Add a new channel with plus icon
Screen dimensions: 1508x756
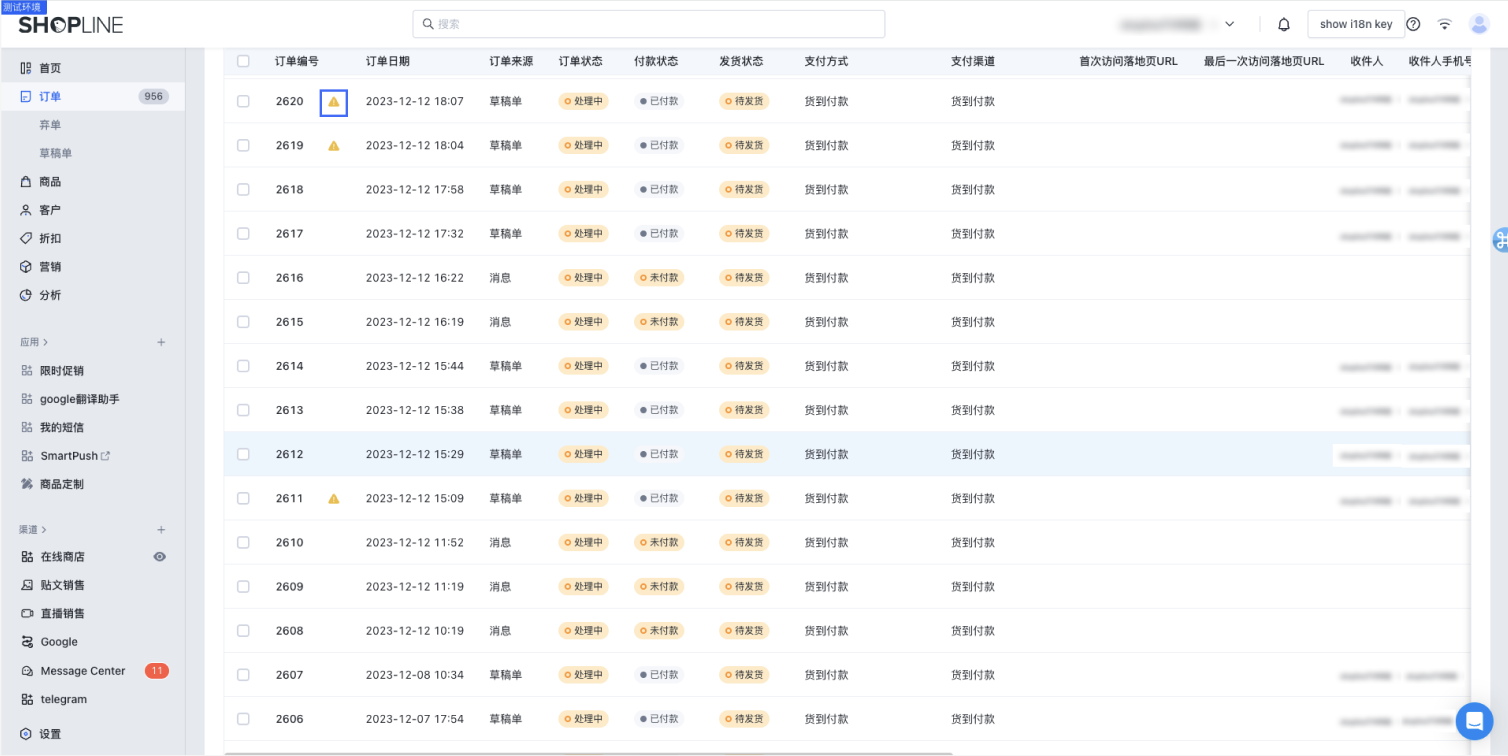[161, 530]
